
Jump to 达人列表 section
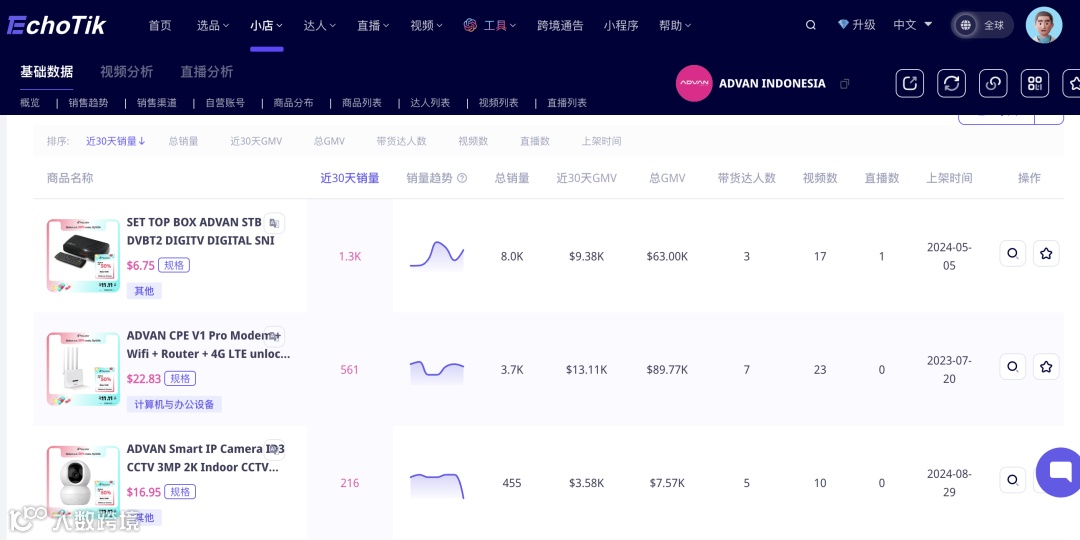click(430, 103)
